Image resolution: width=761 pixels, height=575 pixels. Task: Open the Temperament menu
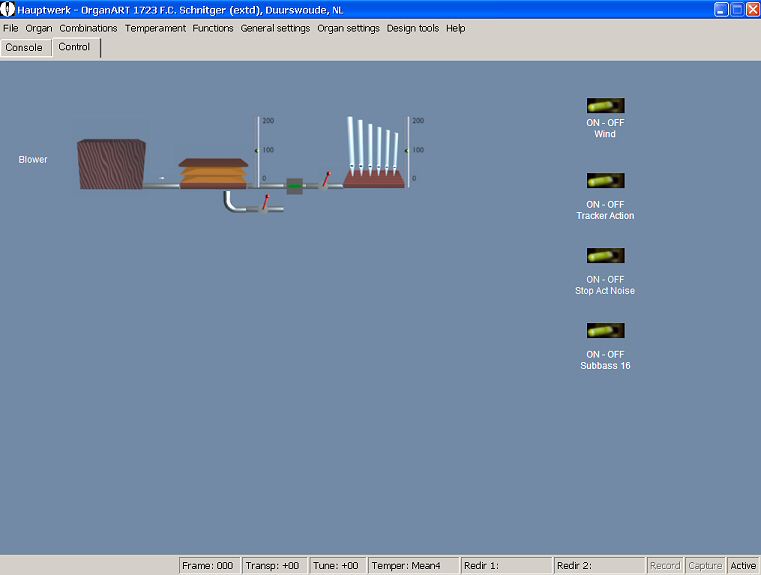tap(155, 28)
